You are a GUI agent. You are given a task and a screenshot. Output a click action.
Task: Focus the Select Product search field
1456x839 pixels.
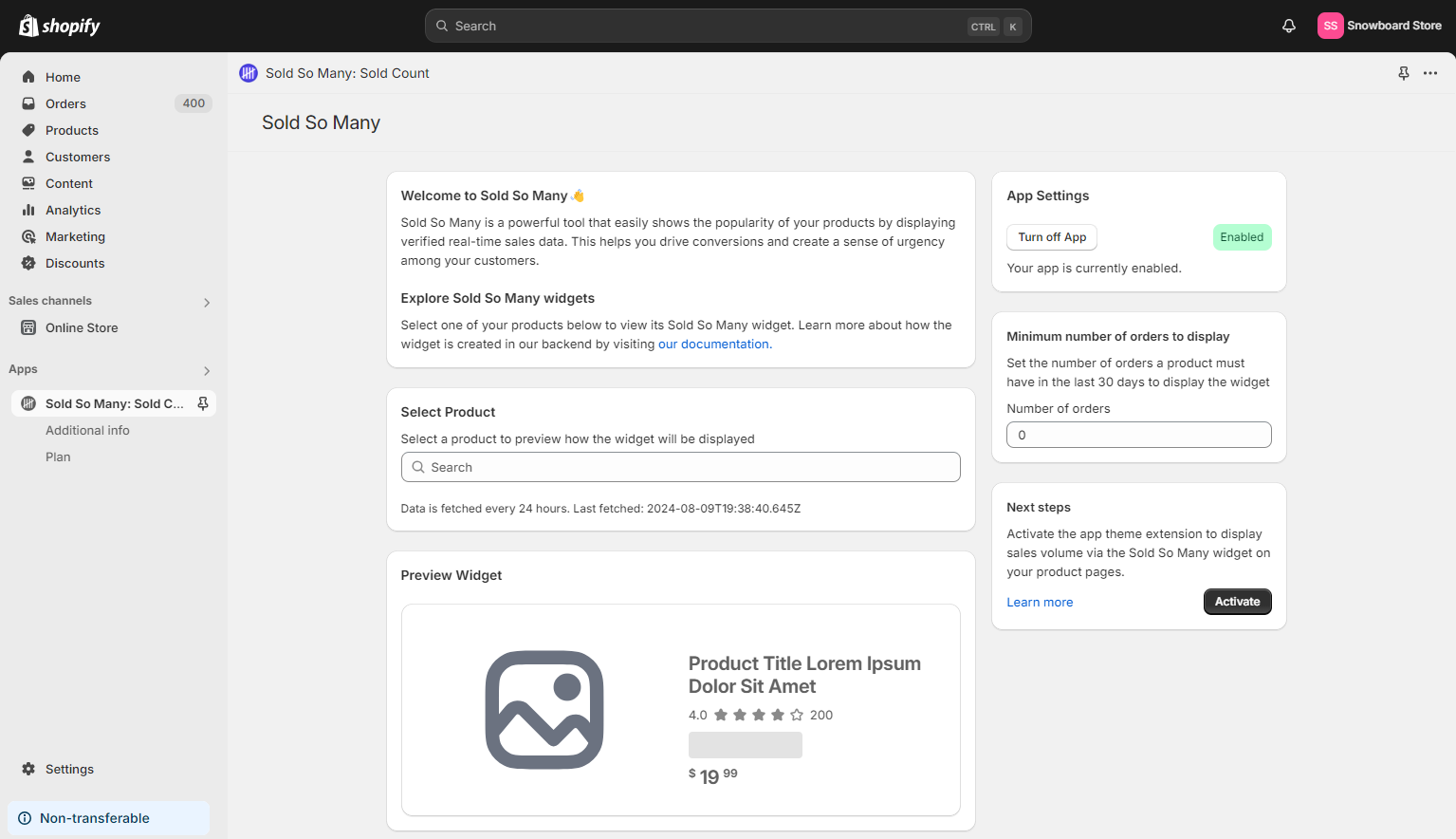(x=680, y=467)
